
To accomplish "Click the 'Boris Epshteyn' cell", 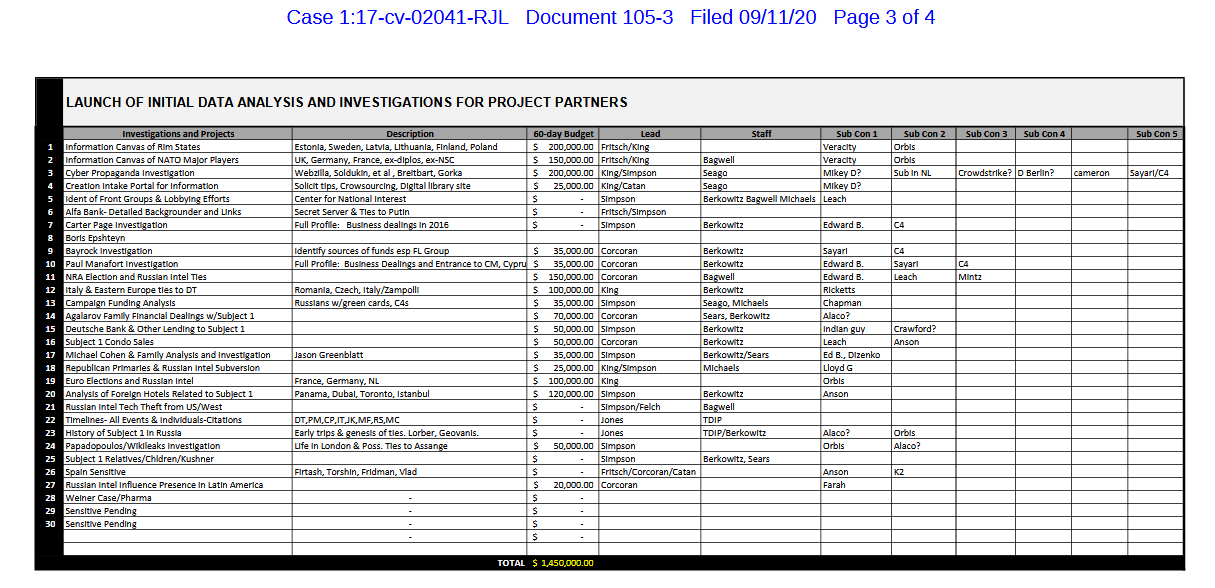I will pyautogui.click(x=178, y=238).
